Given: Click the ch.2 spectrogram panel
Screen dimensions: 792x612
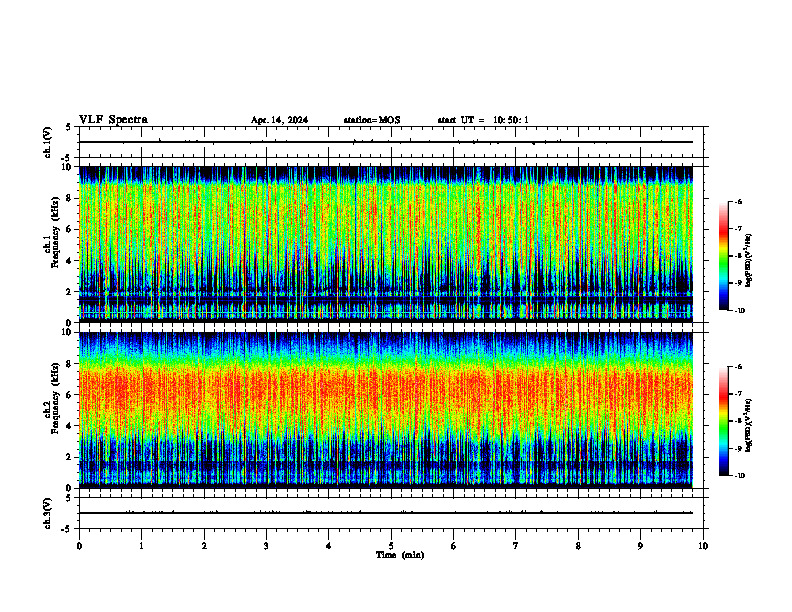Looking at the screenshot, I should [386, 410].
